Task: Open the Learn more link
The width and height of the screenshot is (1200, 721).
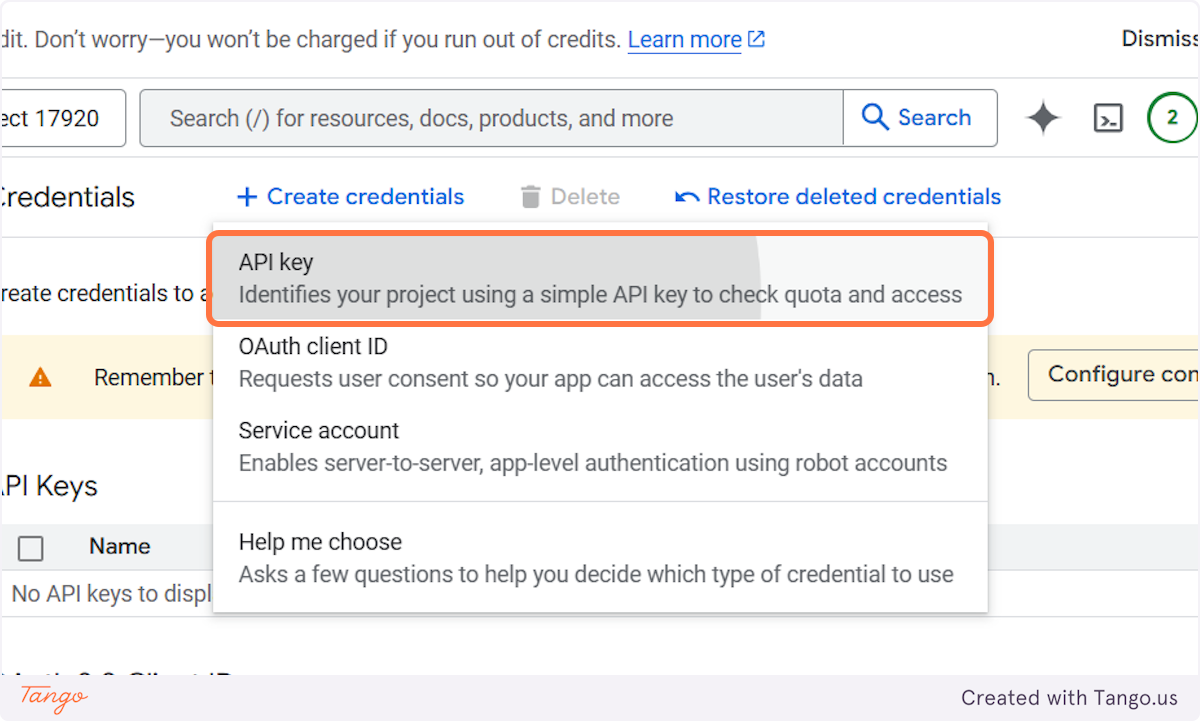Action: tap(684, 38)
